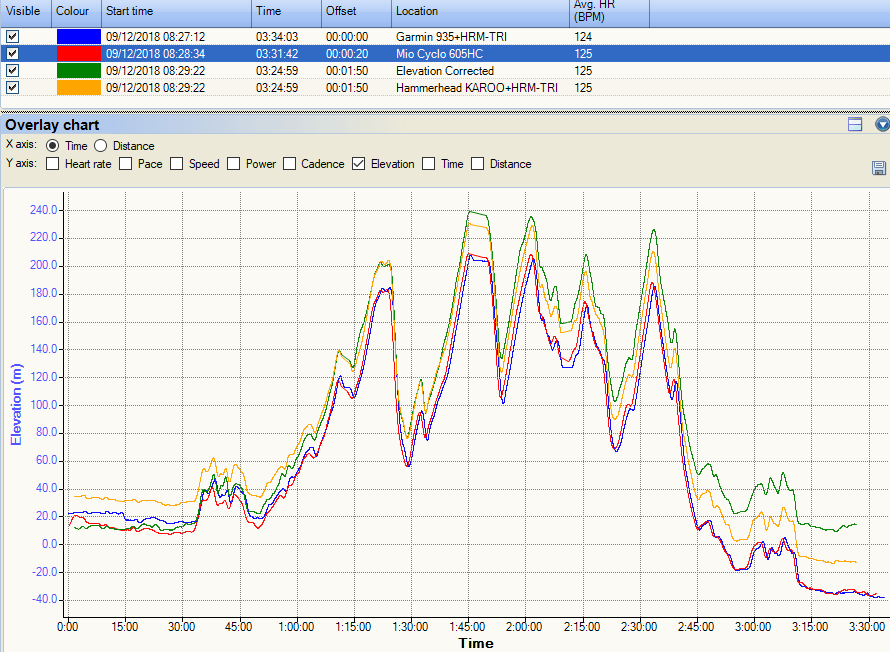Select Distance for the X axis

coord(100,146)
